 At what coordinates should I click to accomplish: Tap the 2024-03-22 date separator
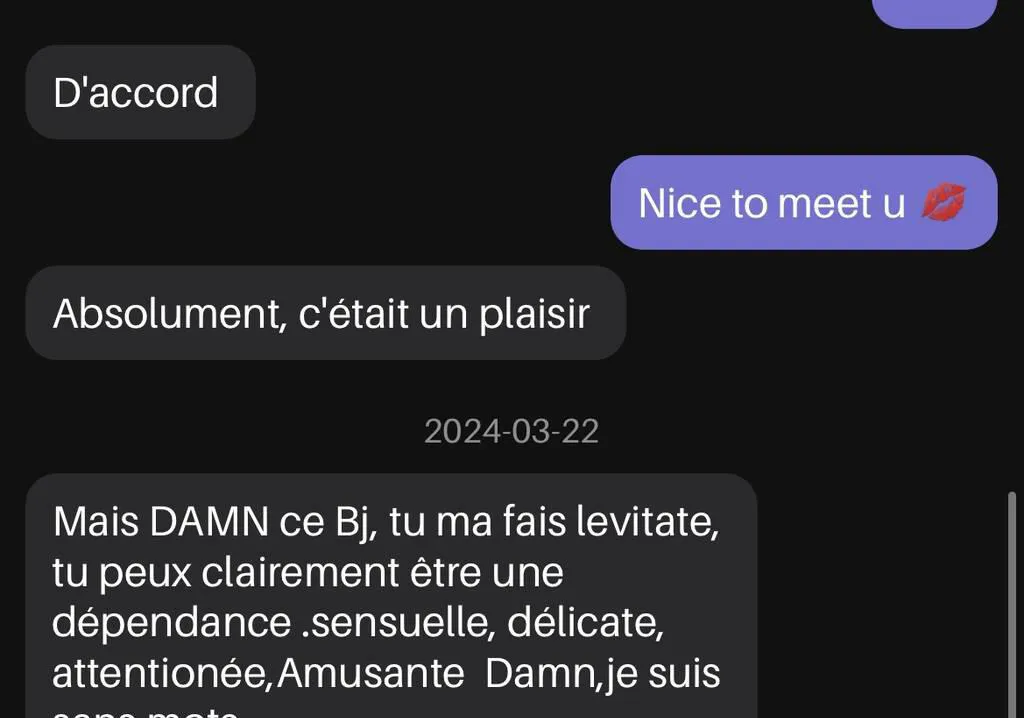point(511,431)
